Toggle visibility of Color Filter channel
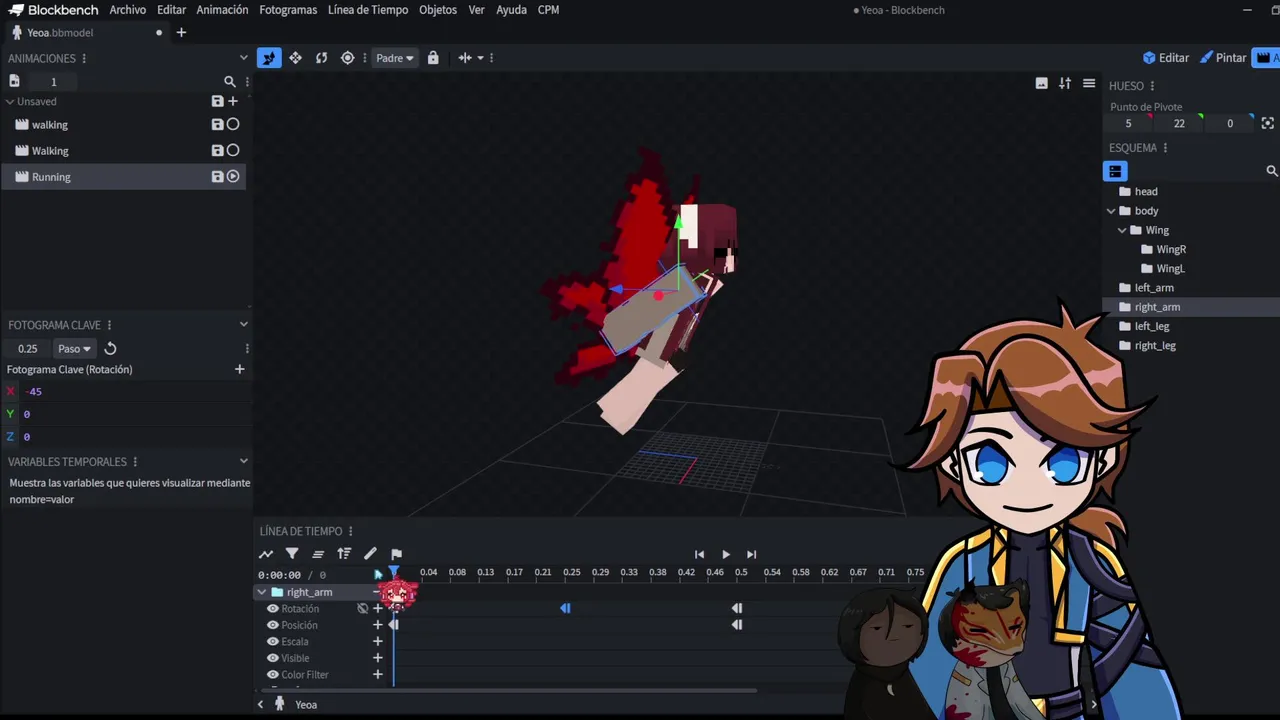1280x720 pixels. [x=272, y=674]
